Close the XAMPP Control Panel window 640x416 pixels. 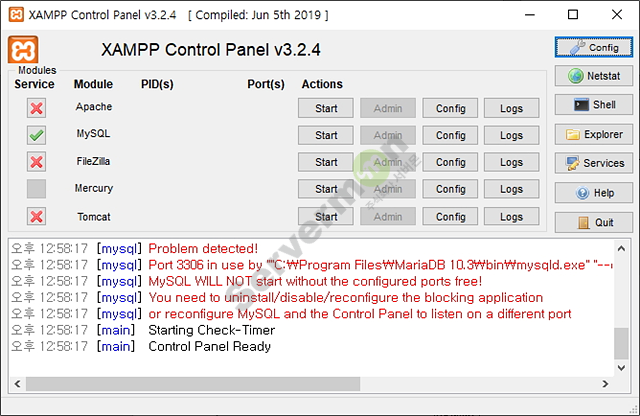coord(617,15)
